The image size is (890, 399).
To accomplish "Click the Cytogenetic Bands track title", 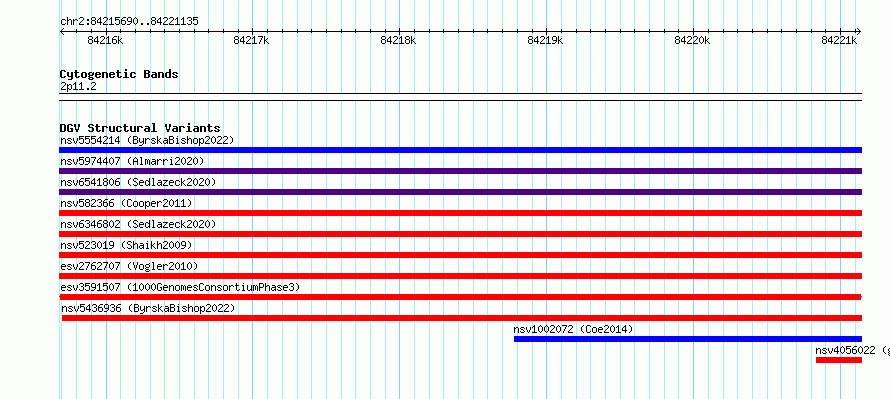I will pos(119,74).
